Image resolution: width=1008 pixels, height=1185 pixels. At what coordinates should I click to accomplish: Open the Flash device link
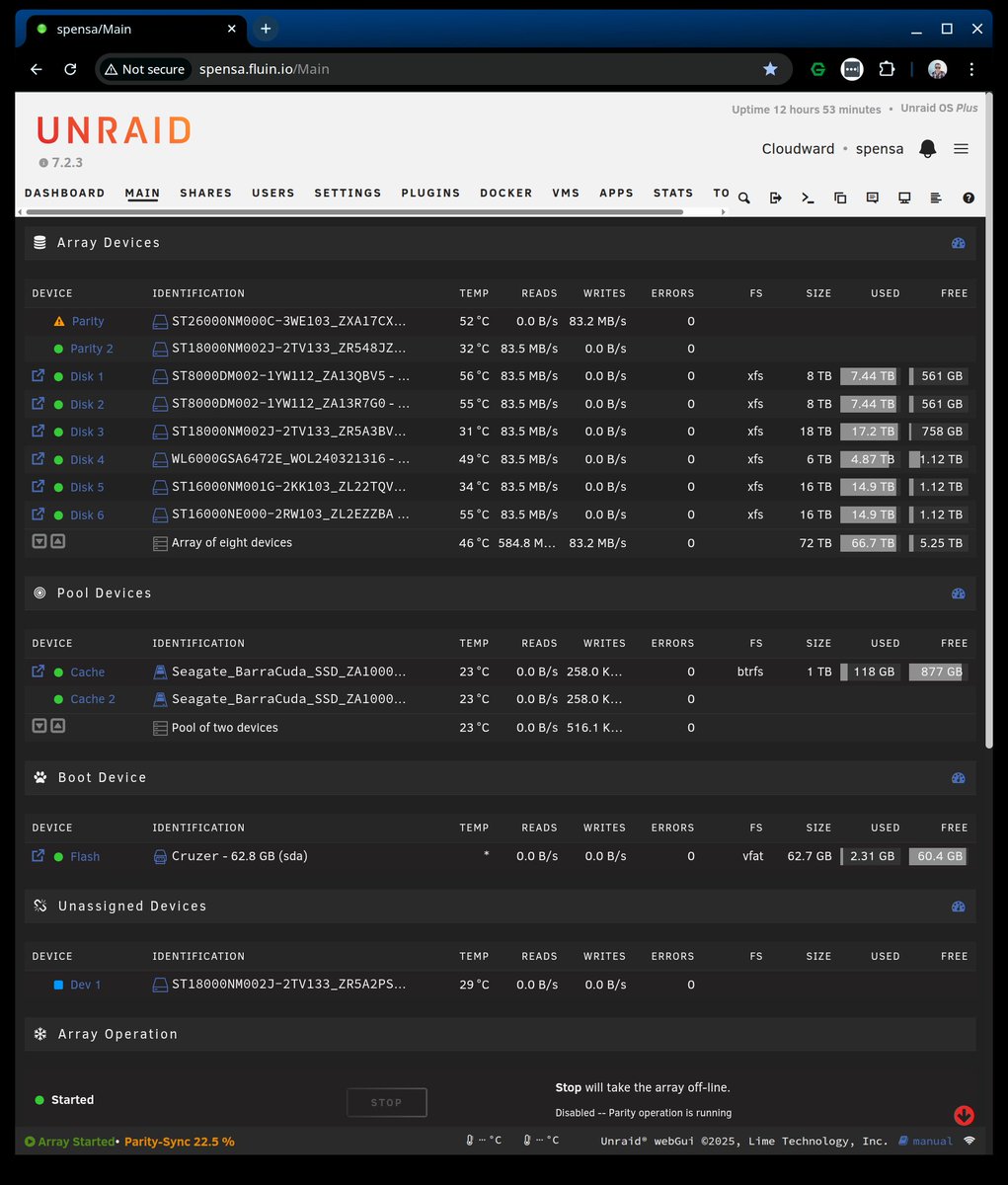[85, 856]
